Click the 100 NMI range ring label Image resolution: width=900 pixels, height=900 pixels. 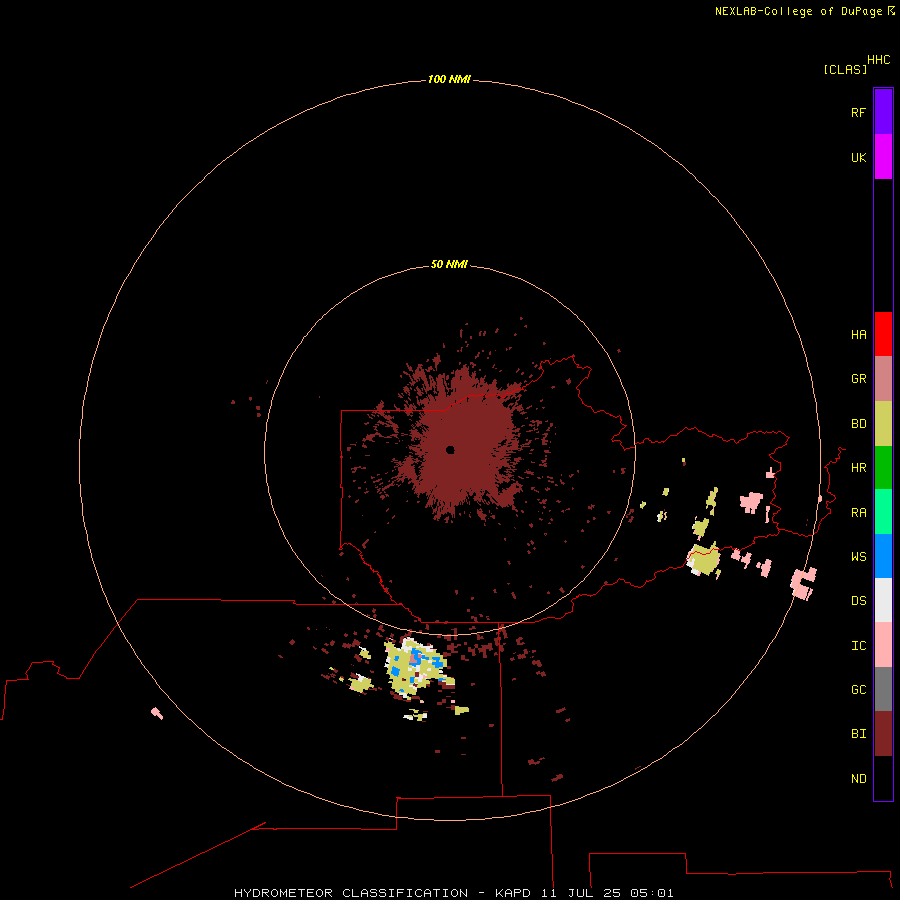click(449, 79)
